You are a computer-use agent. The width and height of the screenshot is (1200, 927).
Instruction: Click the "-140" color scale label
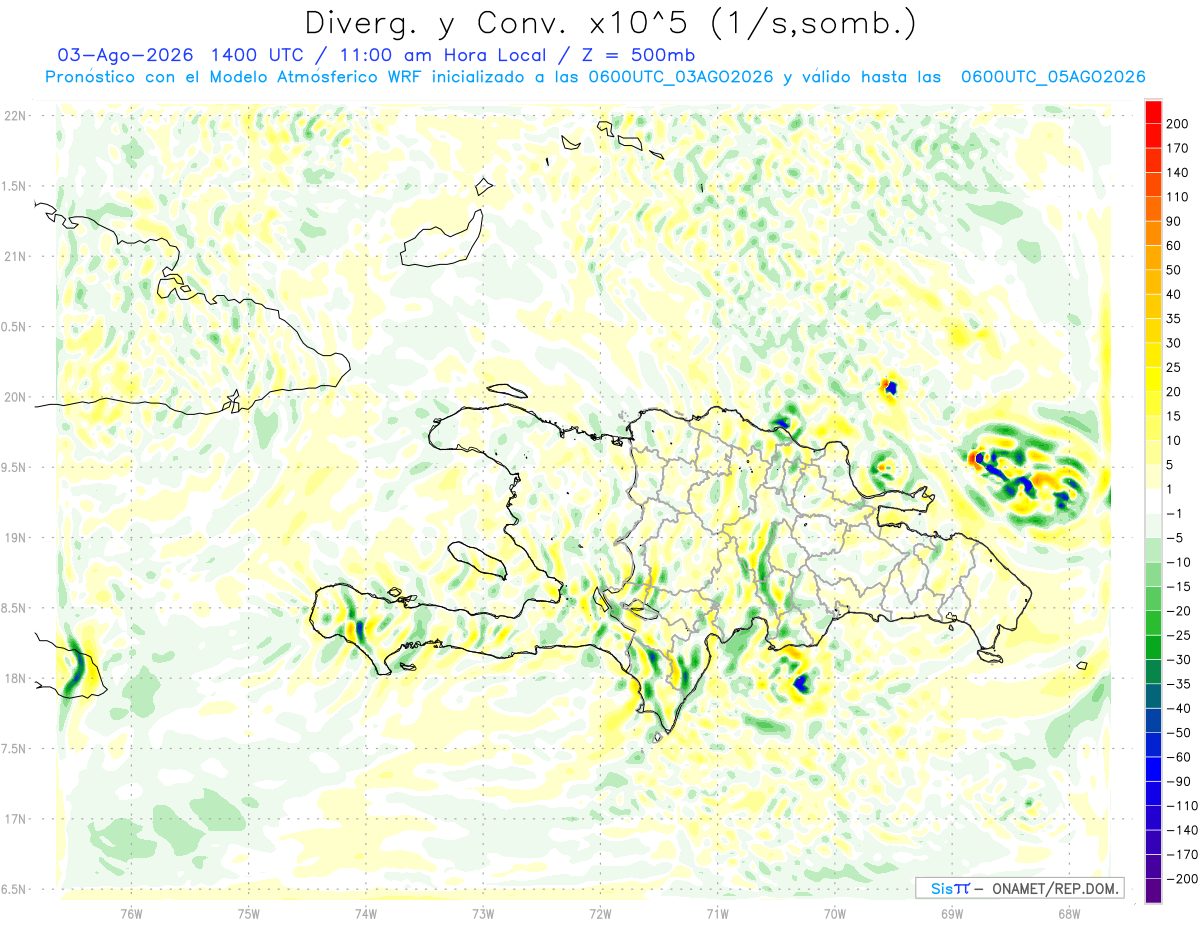pyautogui.click(x=1182, y=831)
